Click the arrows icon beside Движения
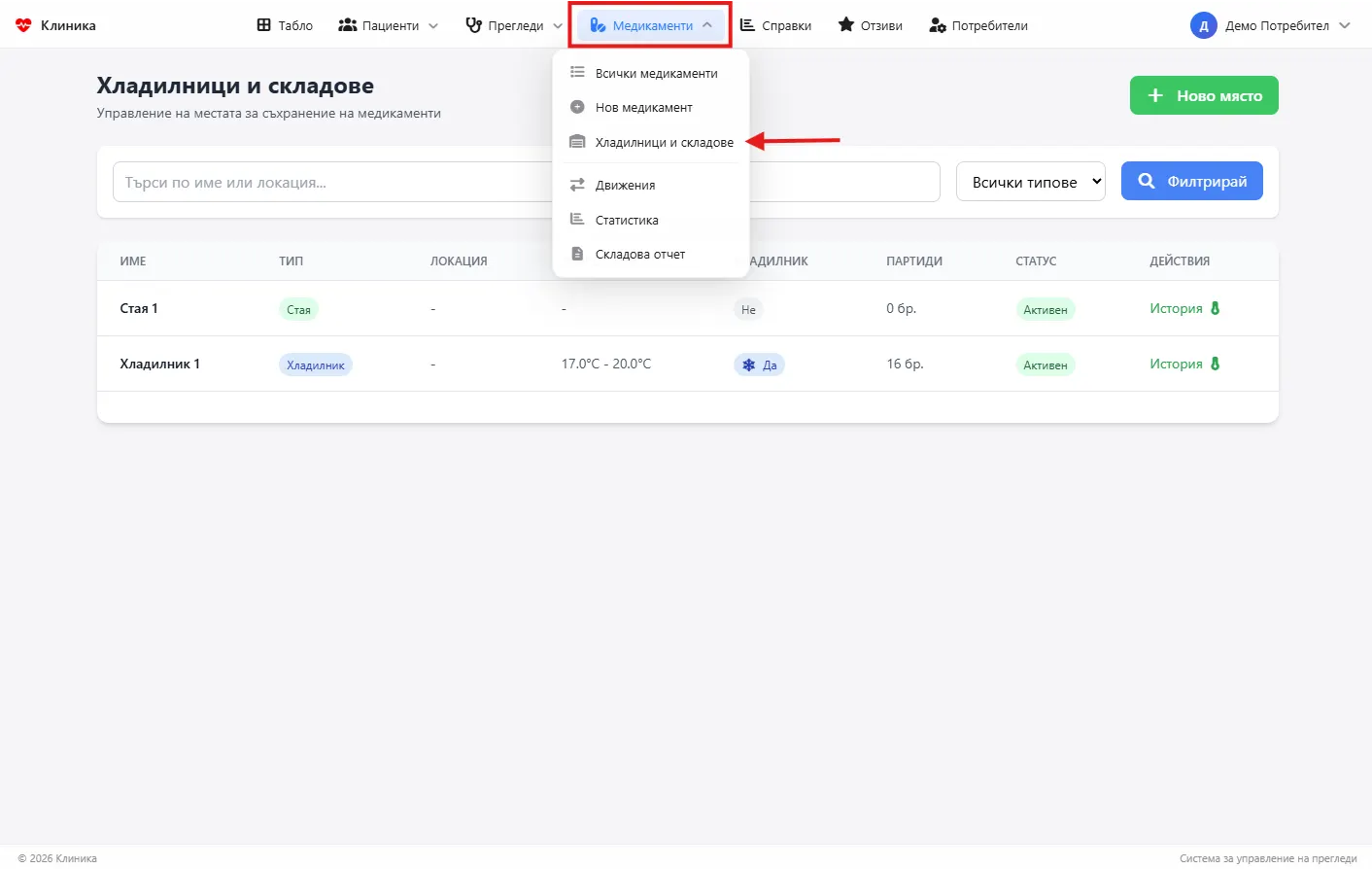Viewport: 1372px width, 869px height. (x=577, y=185)
